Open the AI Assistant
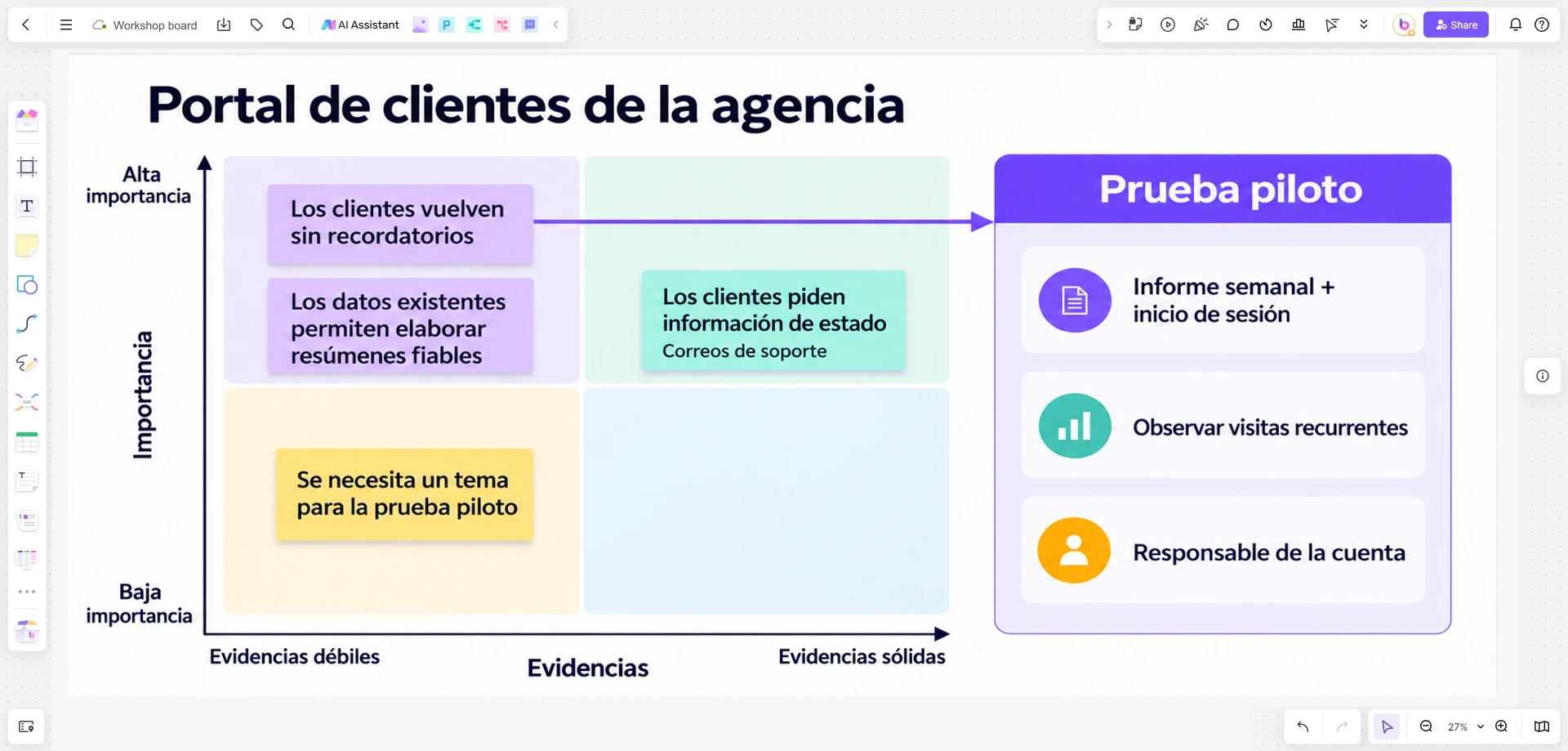 coord(360,25)
